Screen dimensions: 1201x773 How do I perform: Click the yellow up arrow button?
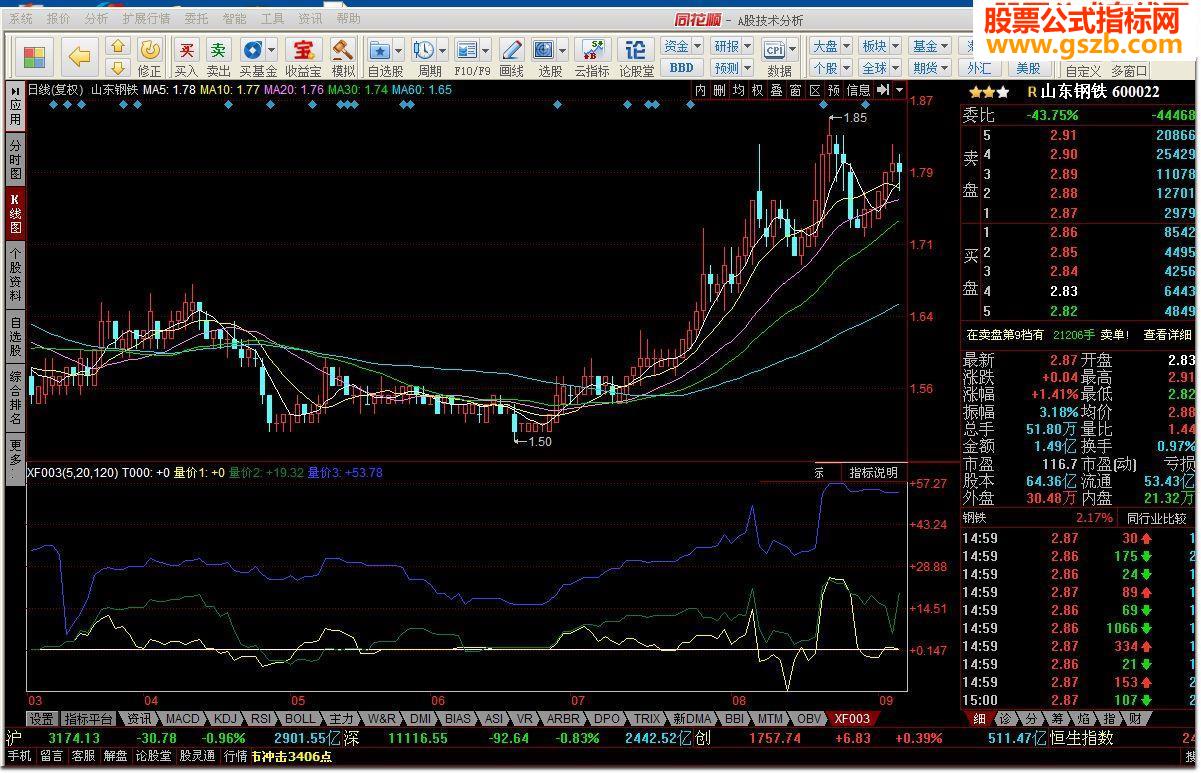[x=118, y=46]
